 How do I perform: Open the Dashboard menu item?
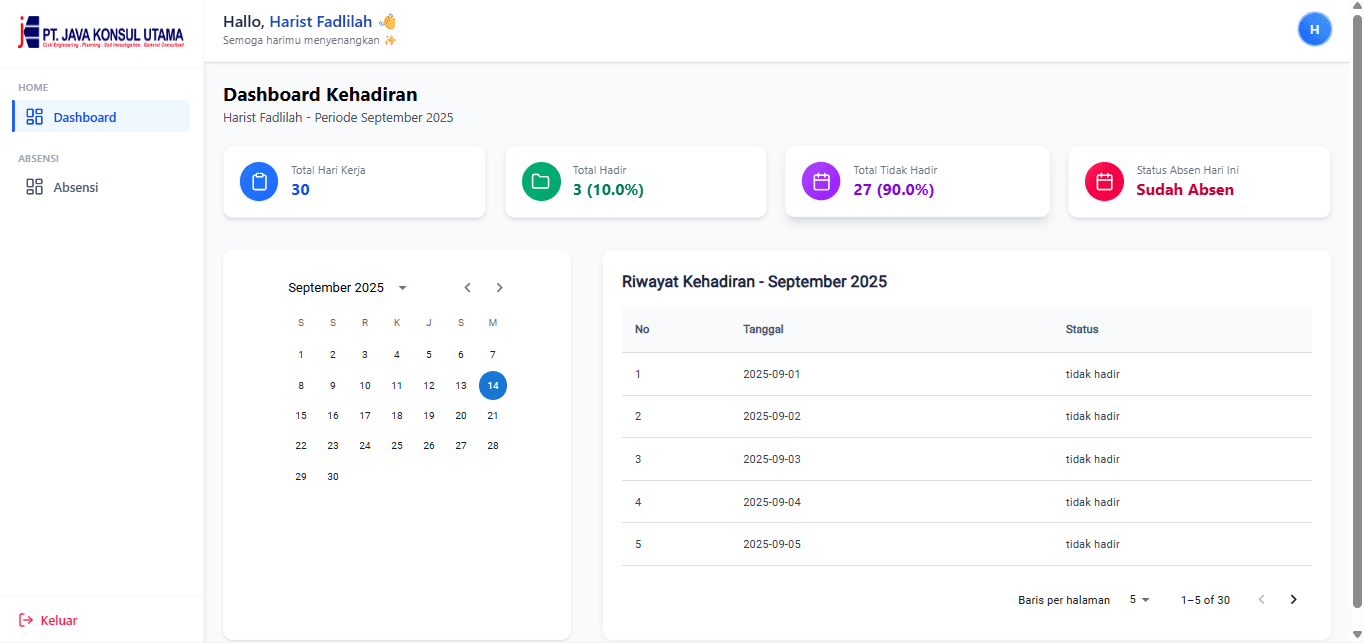(x=85, y=117)
